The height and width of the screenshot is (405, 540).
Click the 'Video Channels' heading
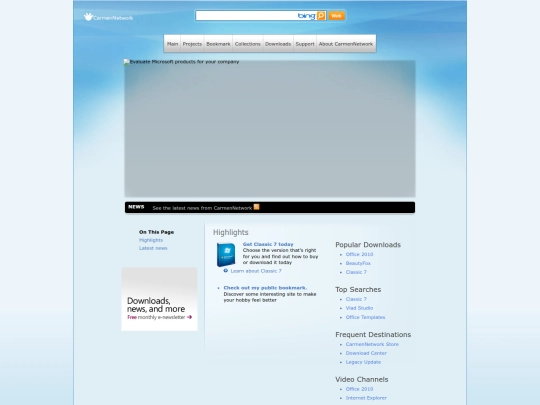click(362, 379)
